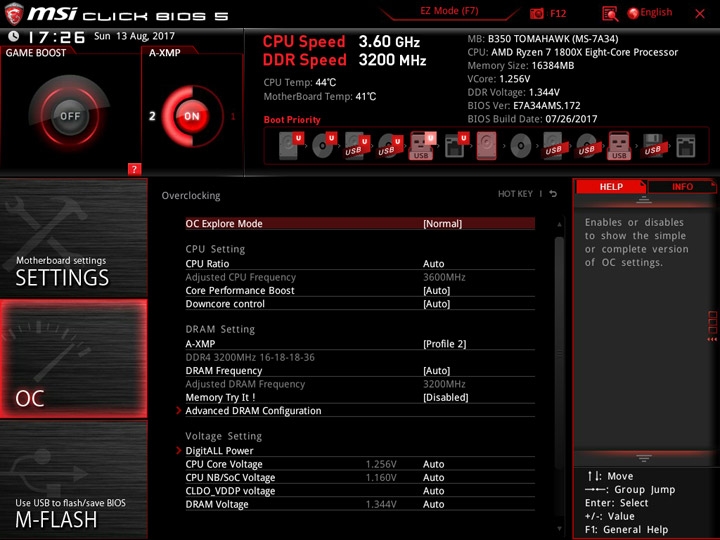
Task: Switch to EZ Mode (F7)
Action: 449,11
